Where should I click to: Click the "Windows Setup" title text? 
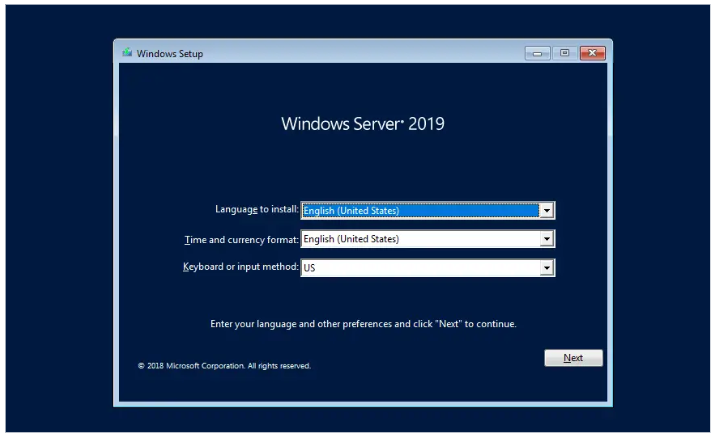(x=170, y=54)
